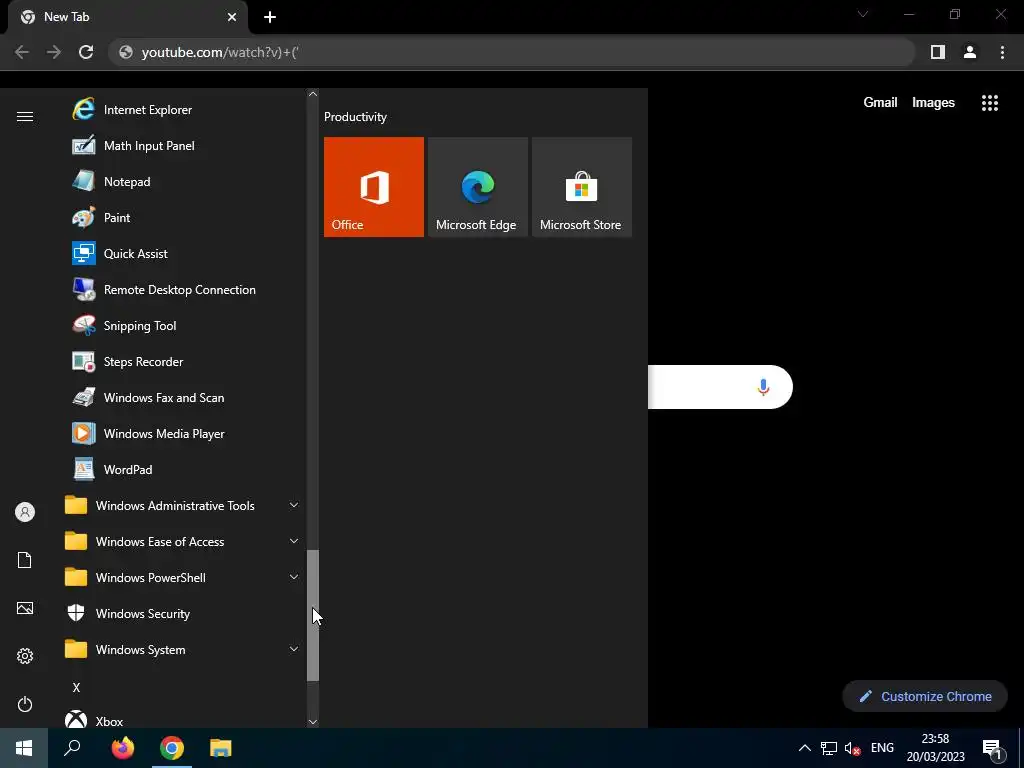Expand the Windows Ease of Access folder

(x=183, y=541)
